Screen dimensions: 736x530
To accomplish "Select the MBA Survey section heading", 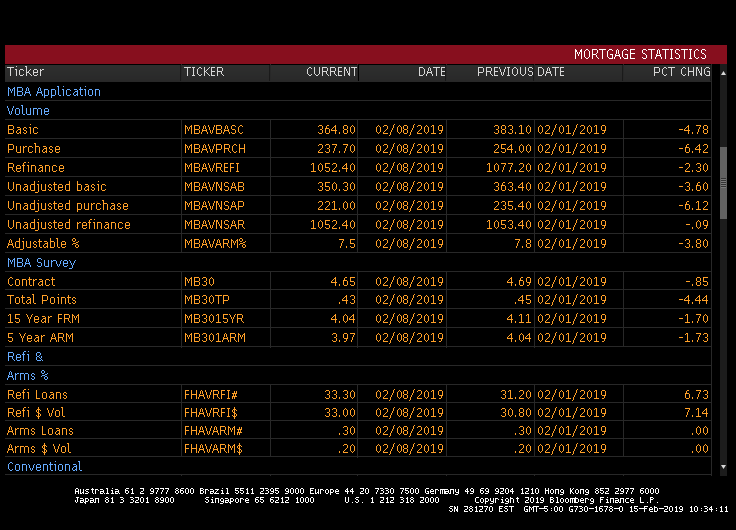I will point(41,263).
